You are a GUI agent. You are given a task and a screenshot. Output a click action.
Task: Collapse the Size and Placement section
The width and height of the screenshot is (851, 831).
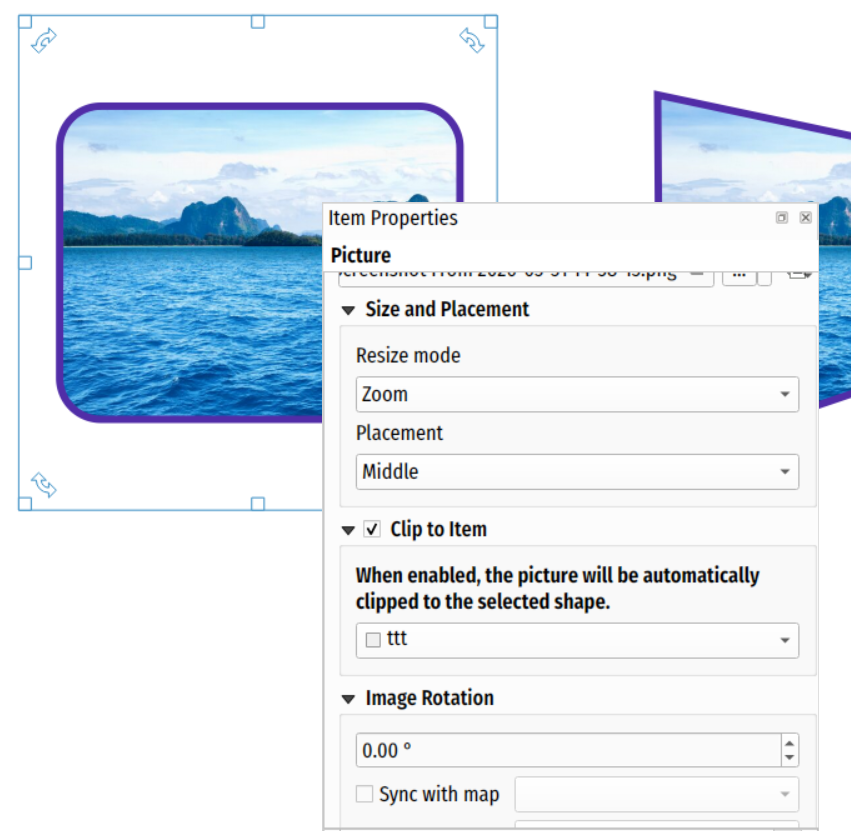pyautogui.click(x=348, y=310)
